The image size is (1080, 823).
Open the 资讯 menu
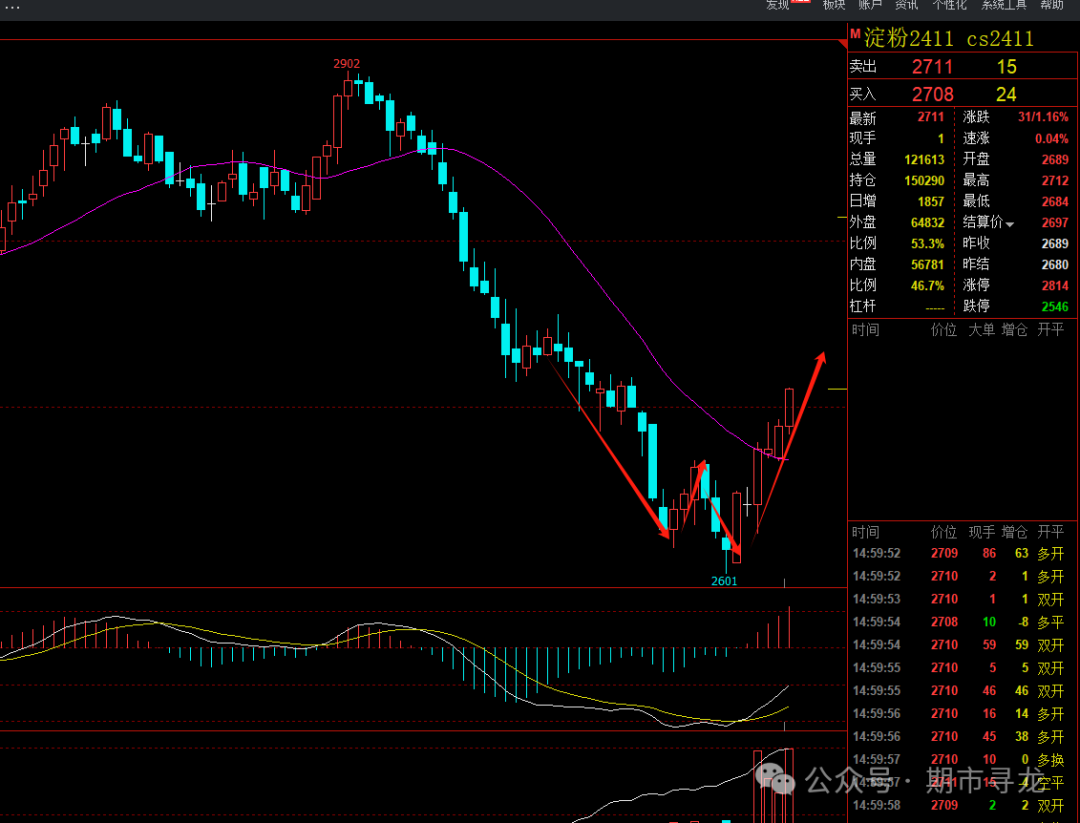coord(906,5)
